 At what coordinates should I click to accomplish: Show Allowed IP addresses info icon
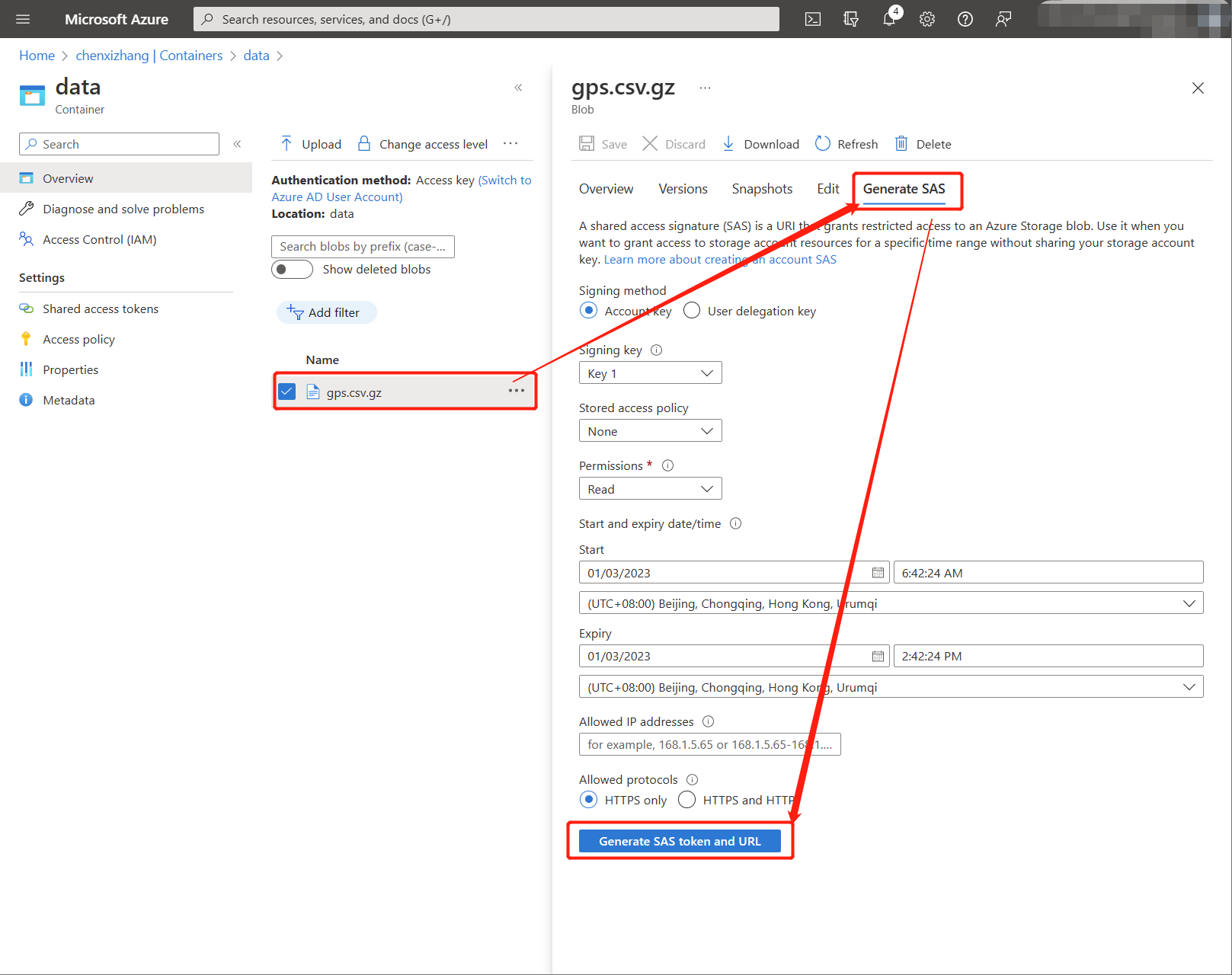point(708,721)
